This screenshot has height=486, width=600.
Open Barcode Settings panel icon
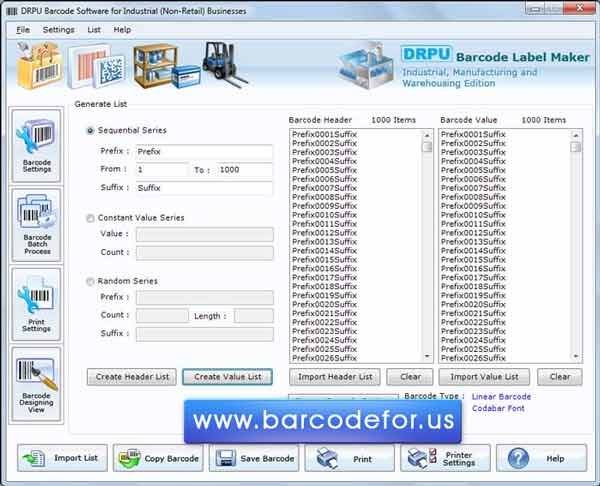pos(37,145)
